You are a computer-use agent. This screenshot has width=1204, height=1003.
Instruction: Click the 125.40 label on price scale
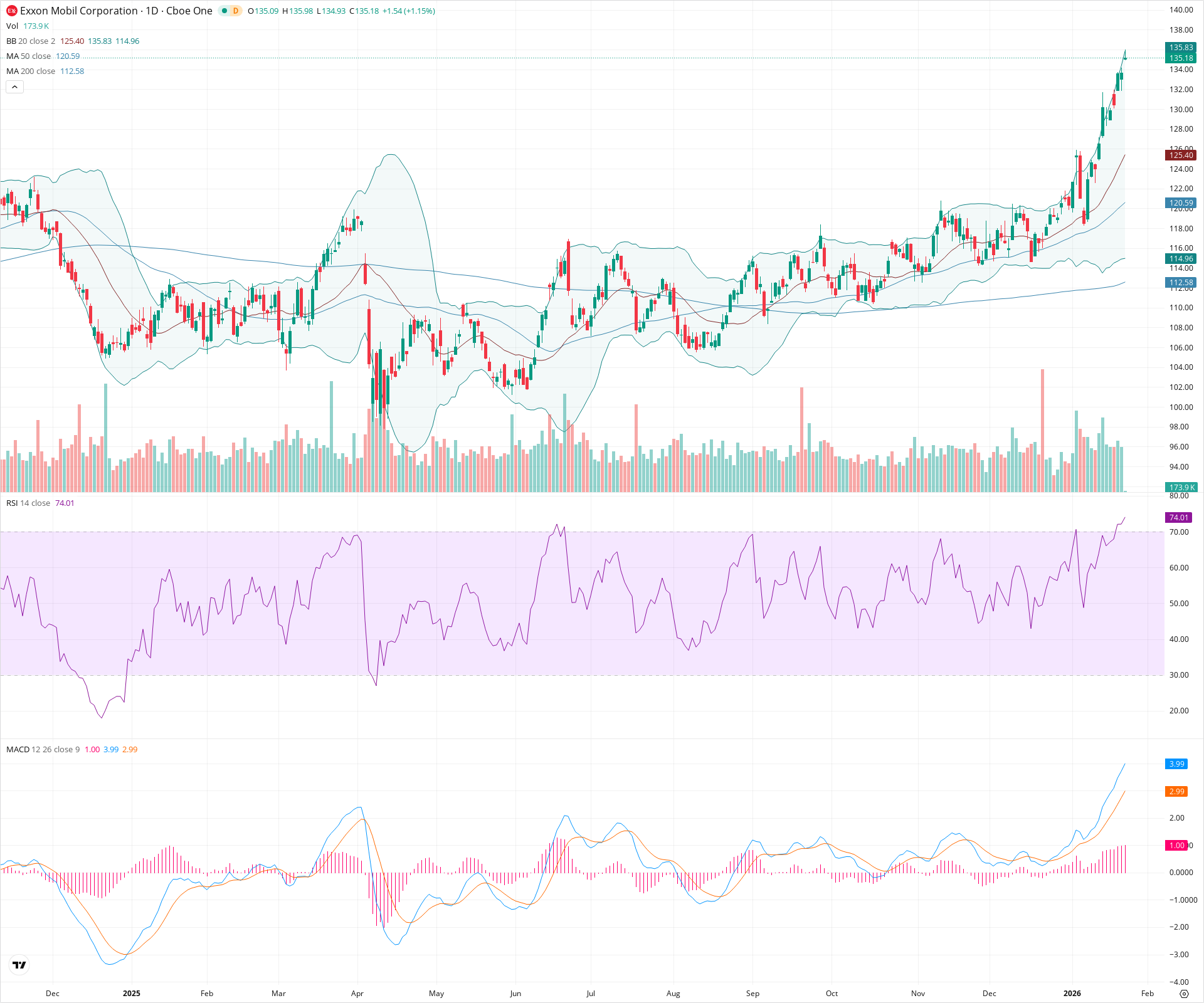coord(1181,155)
